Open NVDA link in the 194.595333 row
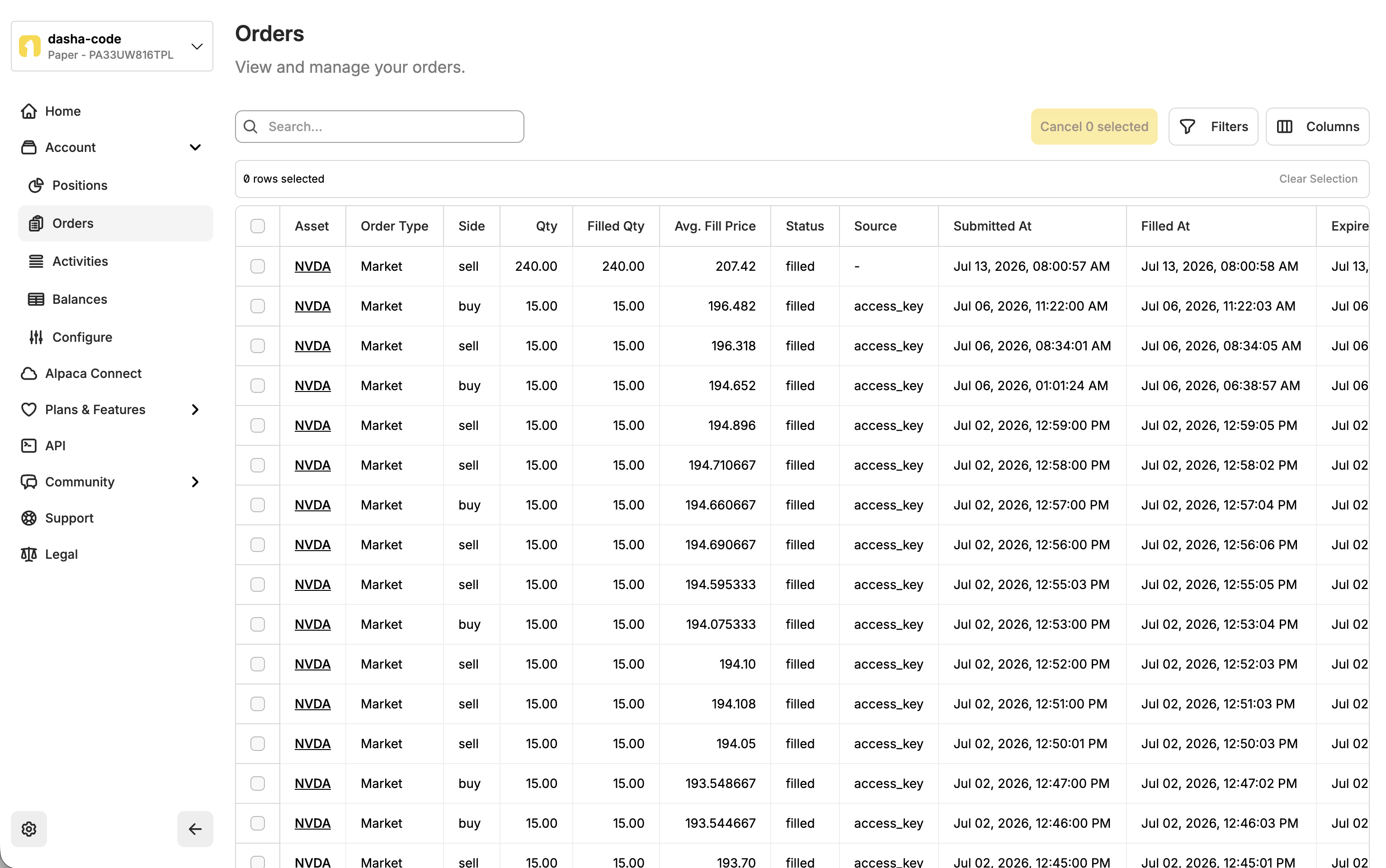The height and width of the screenshot is (868, 1386). coord(313,585)
